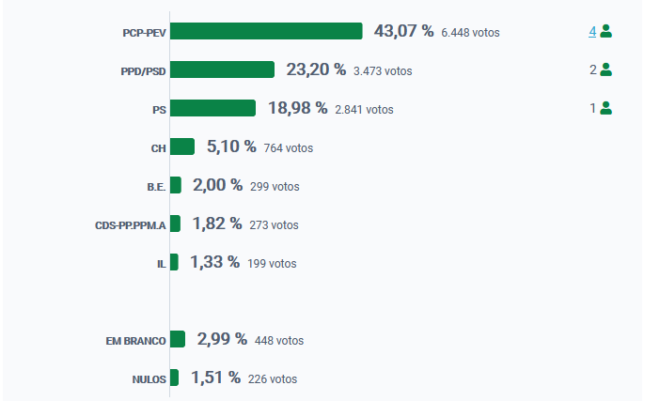Select the IL party label
The width and height of the screenshot is (660, 401).
162,264
